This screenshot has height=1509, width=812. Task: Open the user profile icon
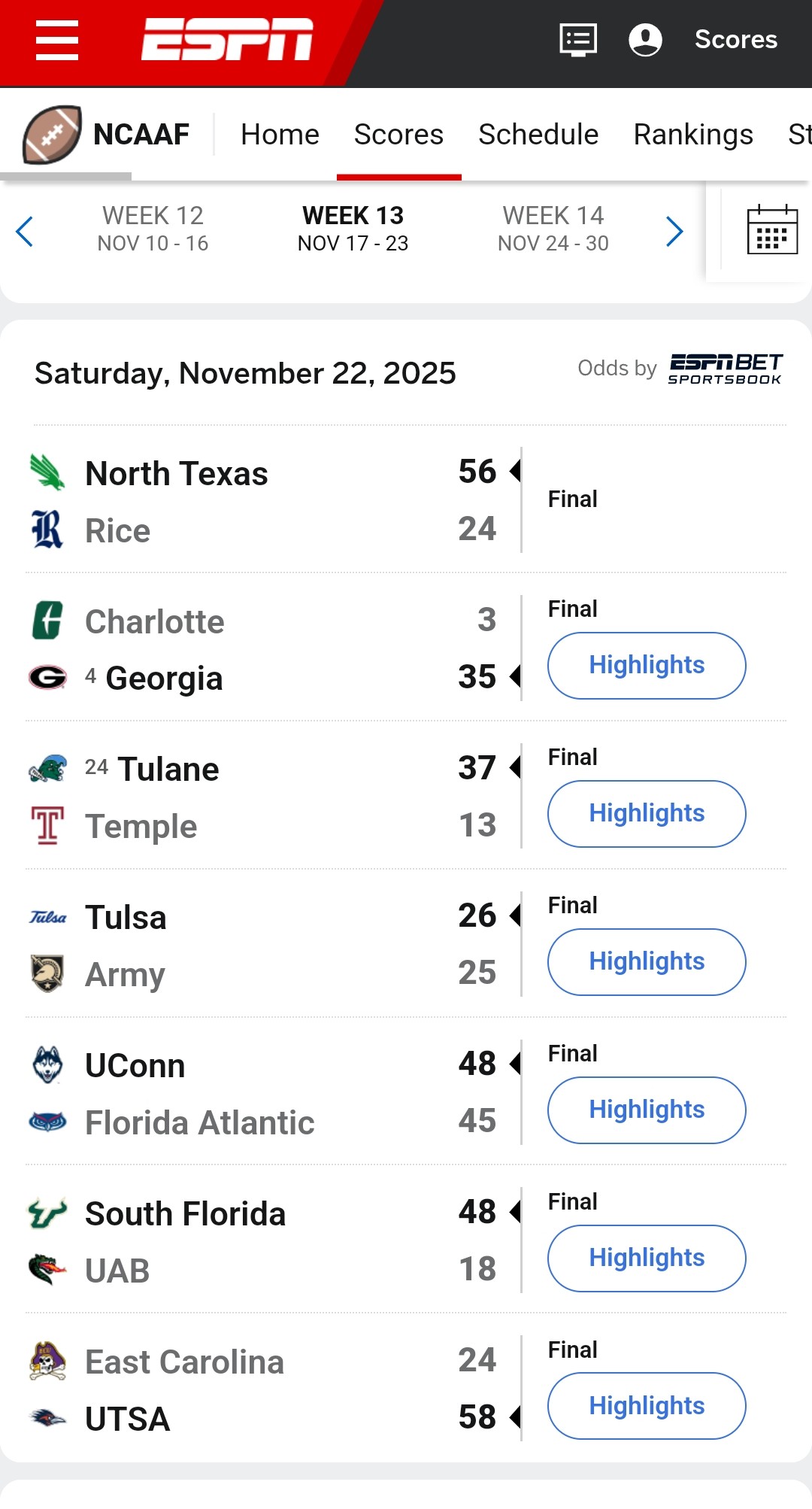[645, 40]
